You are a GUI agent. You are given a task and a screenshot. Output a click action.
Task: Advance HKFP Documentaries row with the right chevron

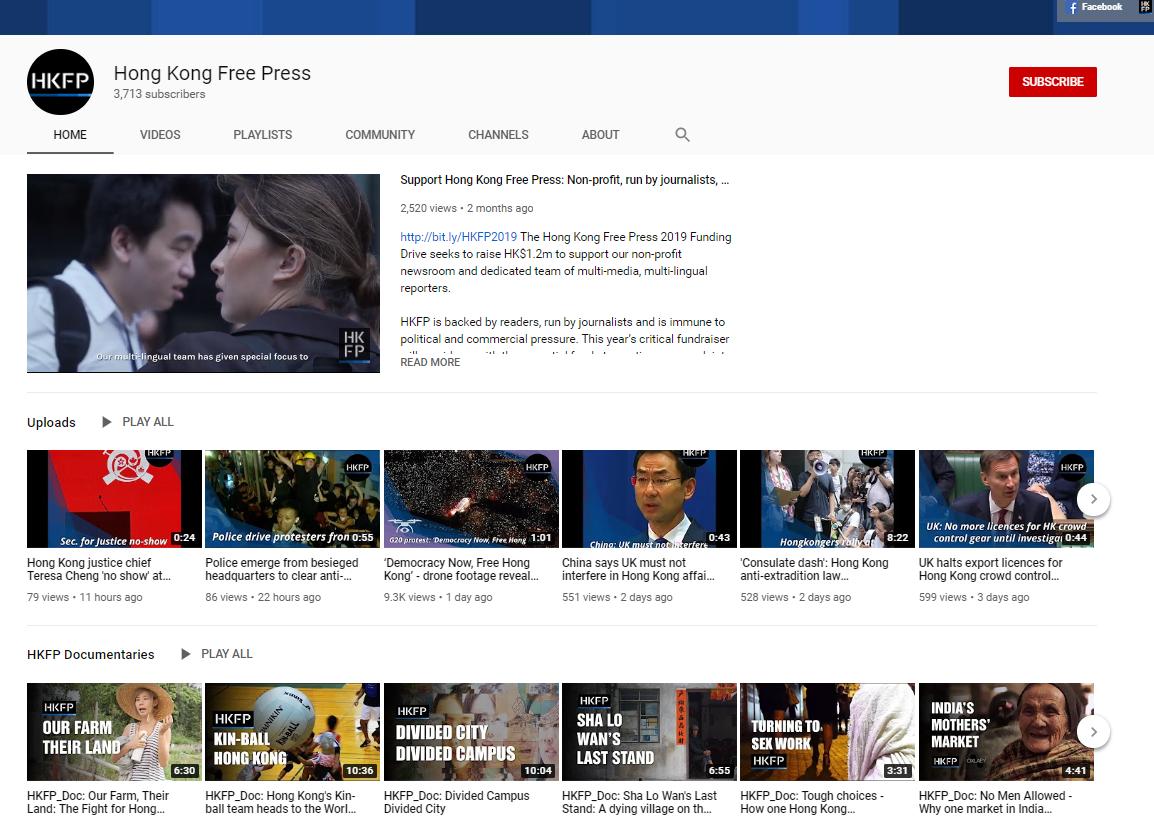(x=1094, y=731)
